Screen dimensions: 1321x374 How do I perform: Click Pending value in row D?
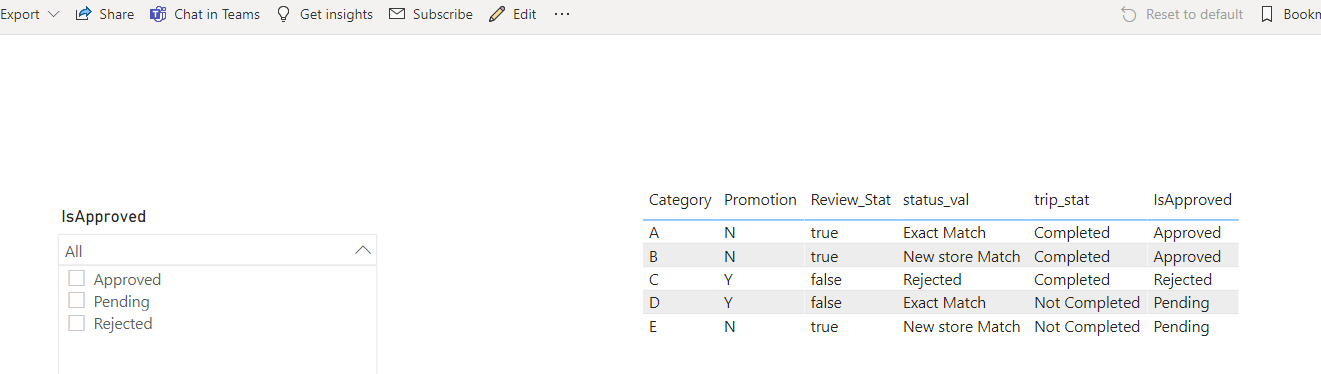[x=1181, y=302]
